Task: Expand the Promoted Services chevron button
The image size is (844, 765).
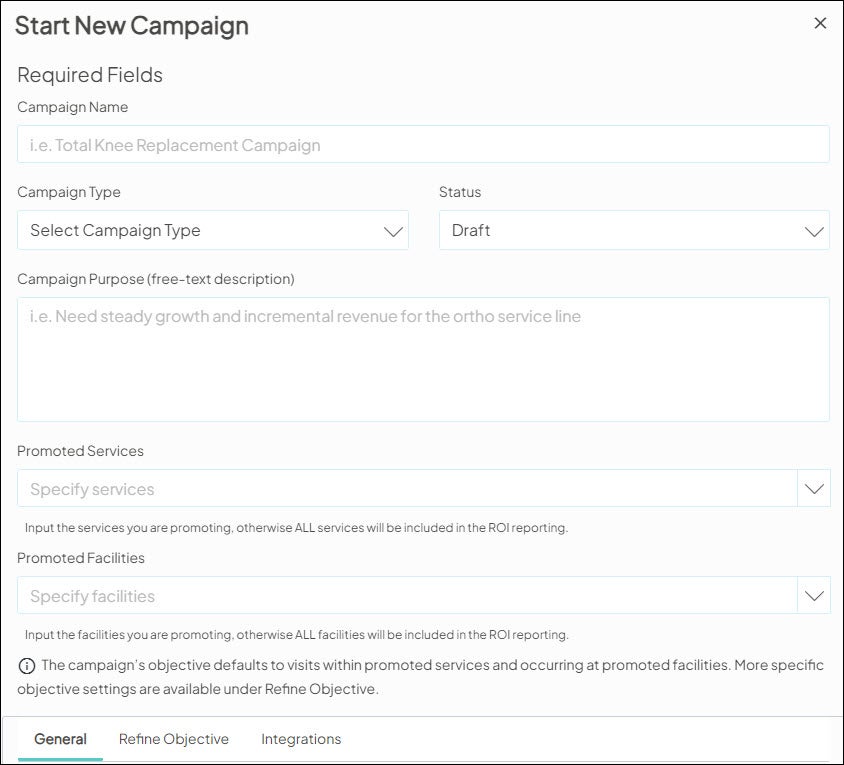Action: pos(814,489)
